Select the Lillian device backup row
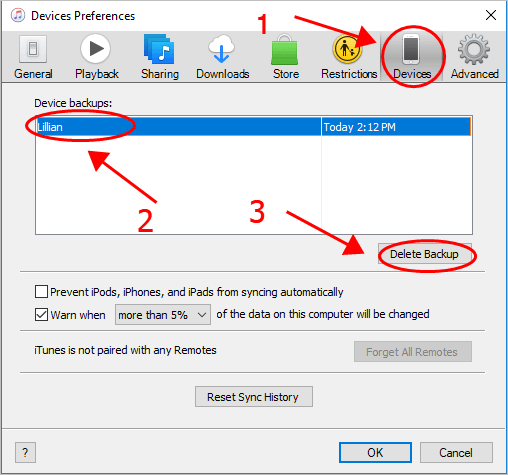Screen dimensions: 508x475 click(253, 127)
